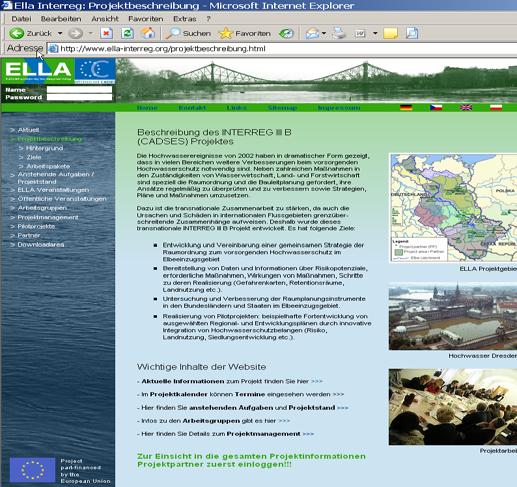Open the ? help menu
The image size is (517, 487).
(208, 19)
